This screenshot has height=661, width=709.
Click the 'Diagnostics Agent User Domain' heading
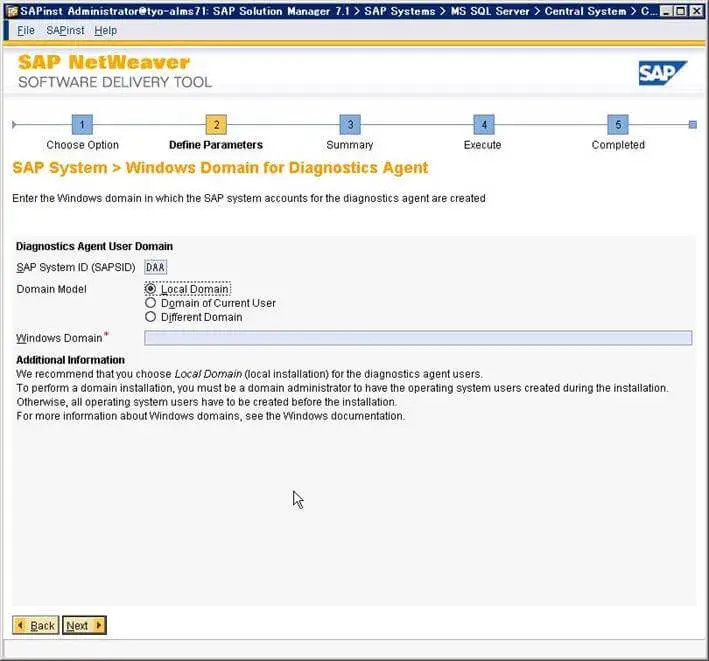95,246
